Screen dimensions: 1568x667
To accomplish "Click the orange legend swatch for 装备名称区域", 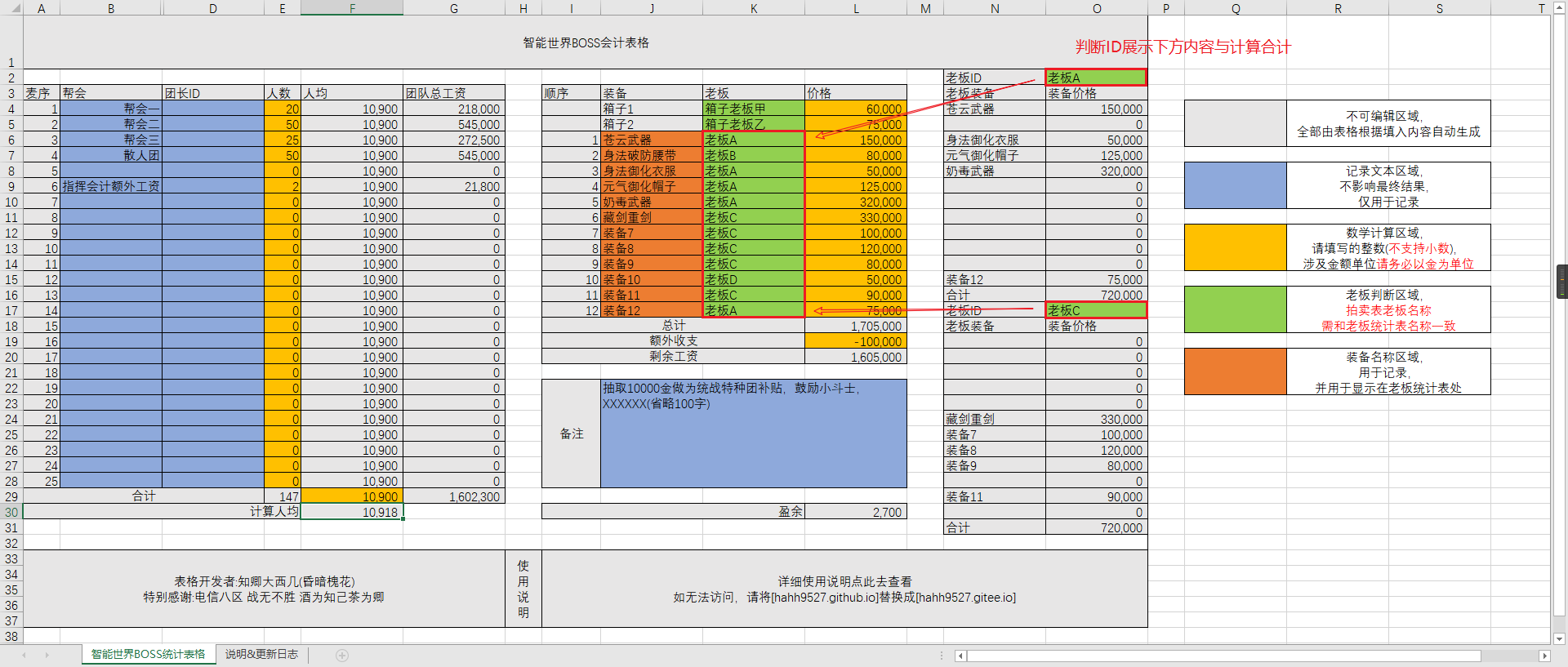I will coord(1235,372).
